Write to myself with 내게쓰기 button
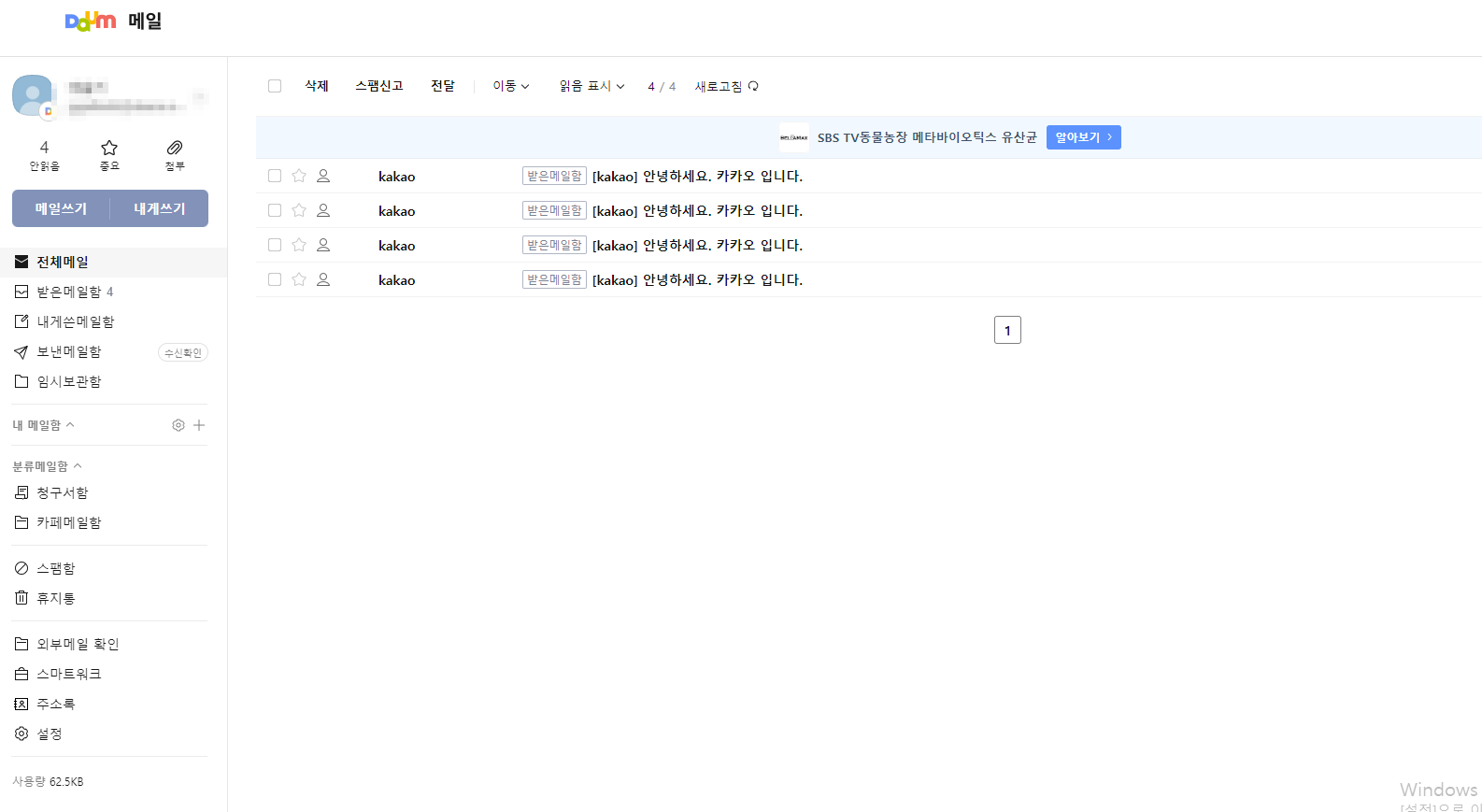Screen dimensions: 1482x812 [160, 208]
